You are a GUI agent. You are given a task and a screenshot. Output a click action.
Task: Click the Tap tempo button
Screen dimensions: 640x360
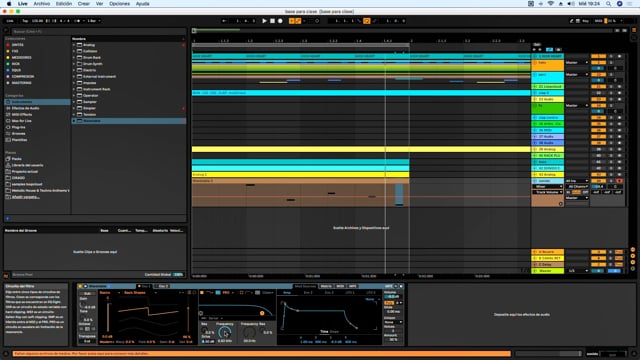25,21
